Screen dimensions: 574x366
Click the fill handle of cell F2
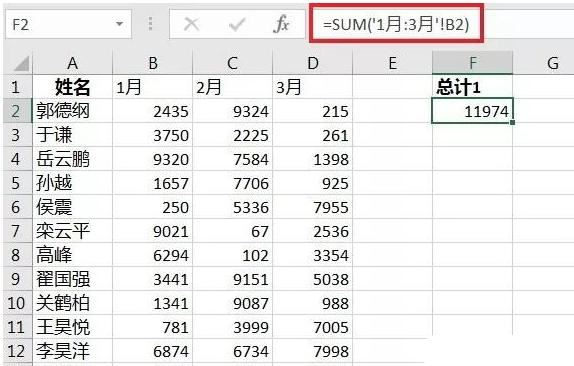(x=512, y=122)
